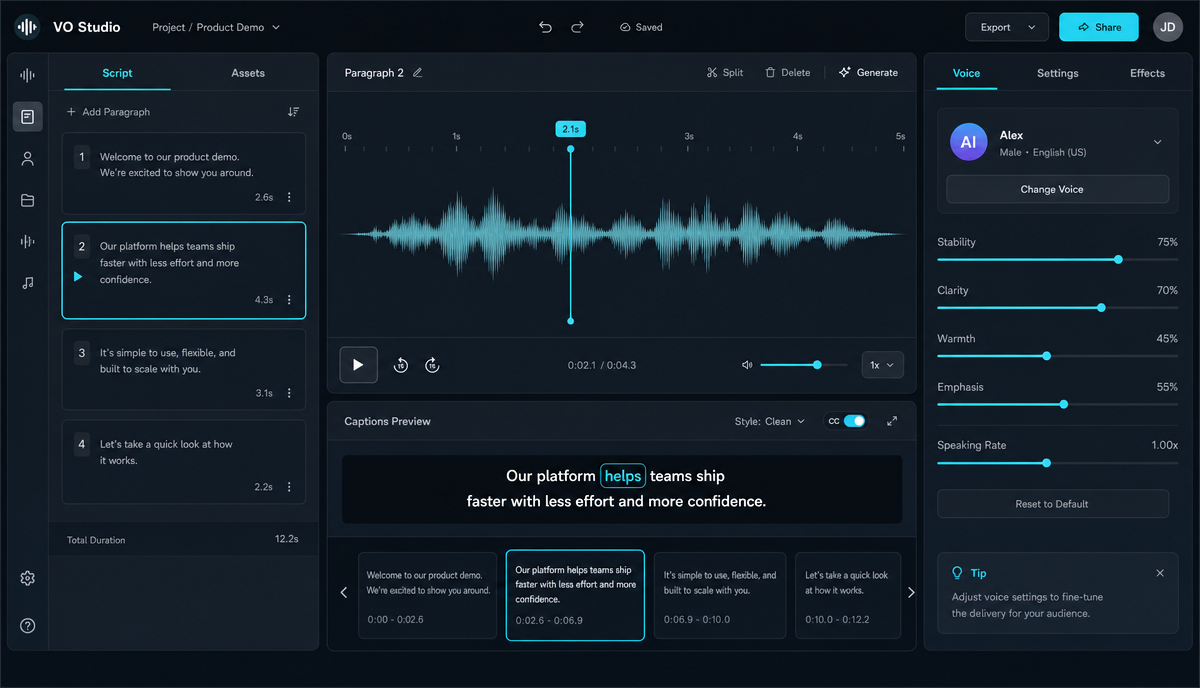Expand captions preview to fullscreen
Viewport: 1200px width, 688px height.
coord(892,421)
